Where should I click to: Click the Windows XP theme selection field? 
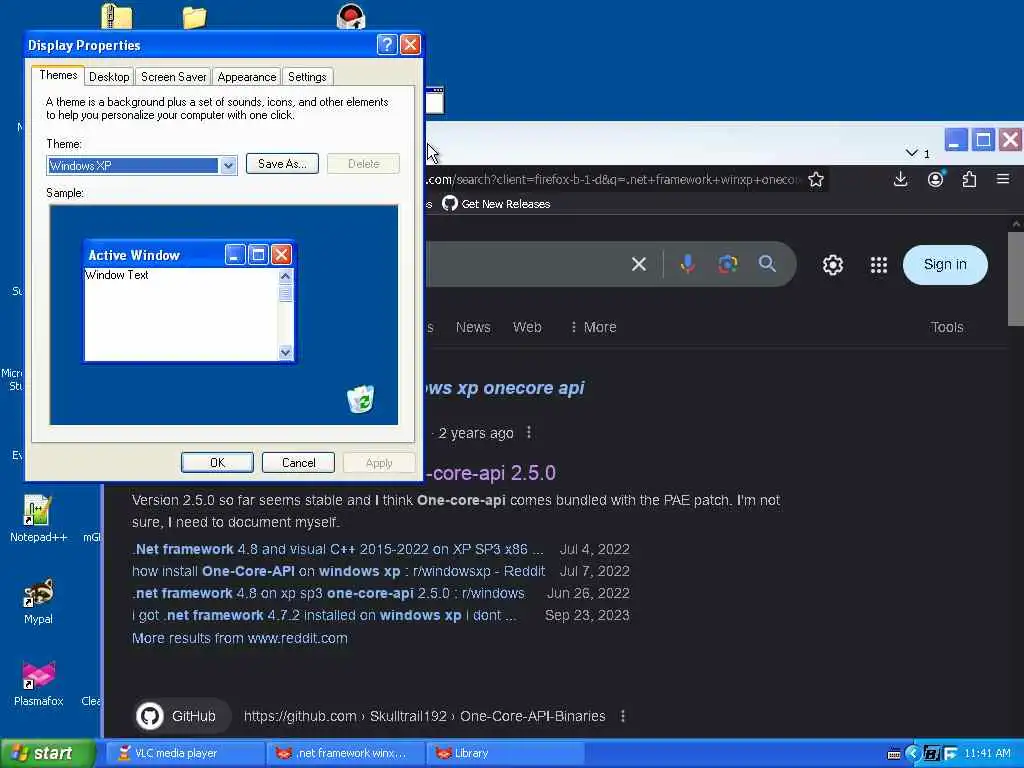click(x=133, y=165)
